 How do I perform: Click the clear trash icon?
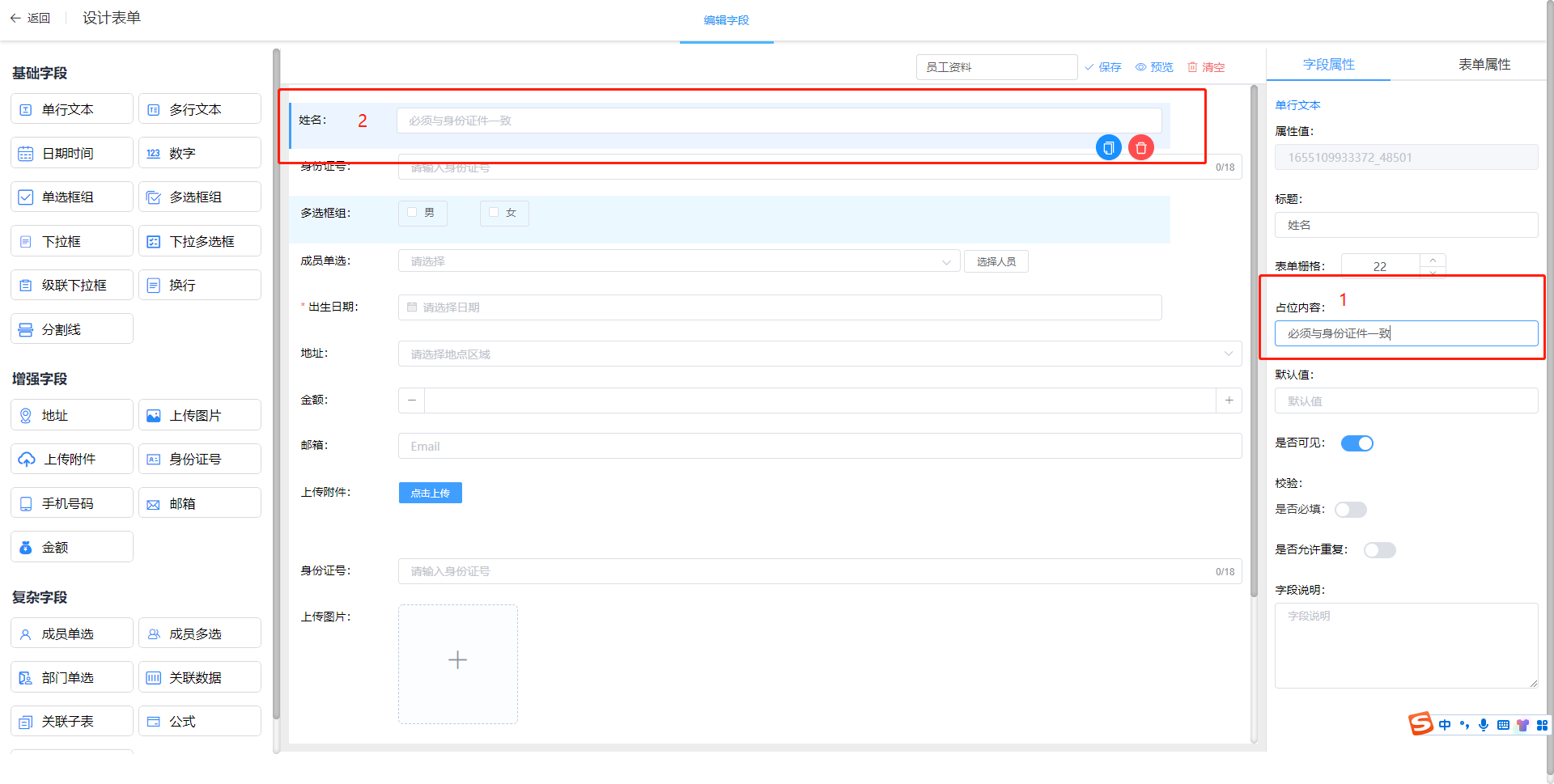click(1192, 67)
